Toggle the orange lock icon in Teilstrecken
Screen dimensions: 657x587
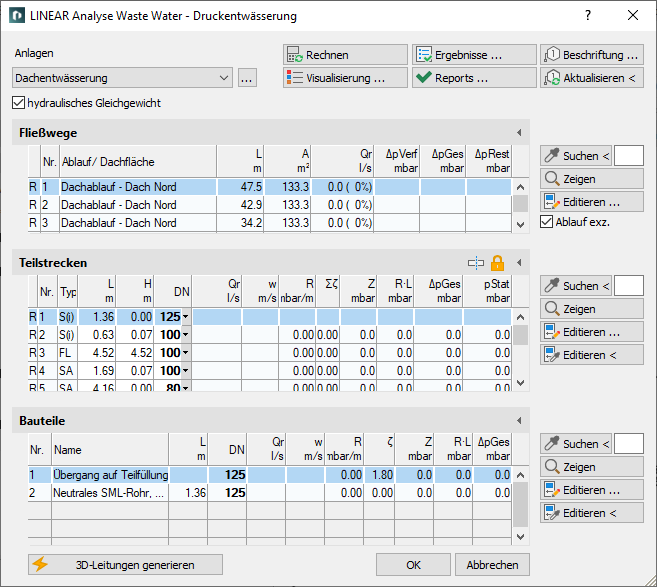coord(497,263)
